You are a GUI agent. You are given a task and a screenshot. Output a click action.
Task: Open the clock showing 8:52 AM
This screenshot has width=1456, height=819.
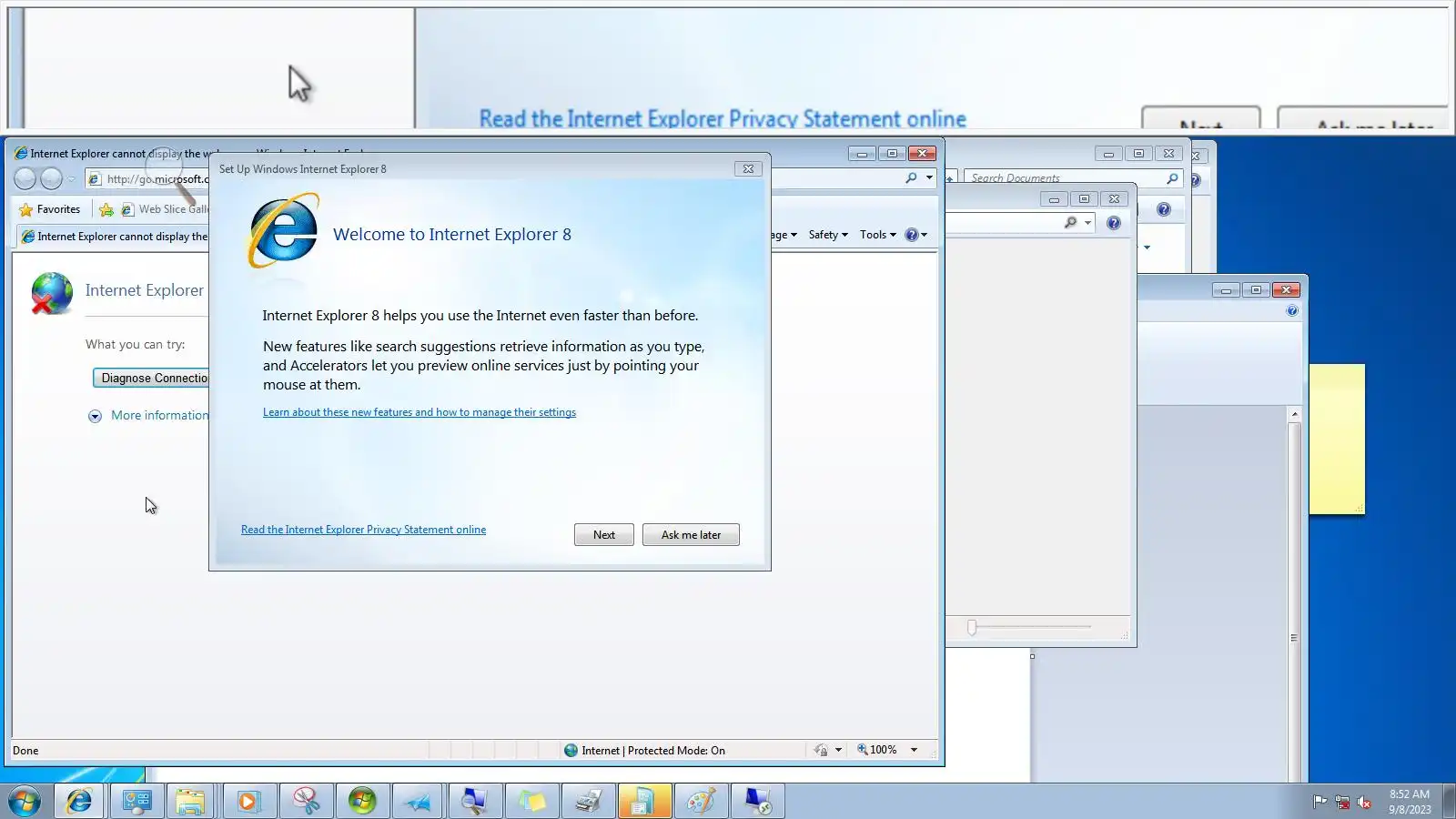(1410, 802)
